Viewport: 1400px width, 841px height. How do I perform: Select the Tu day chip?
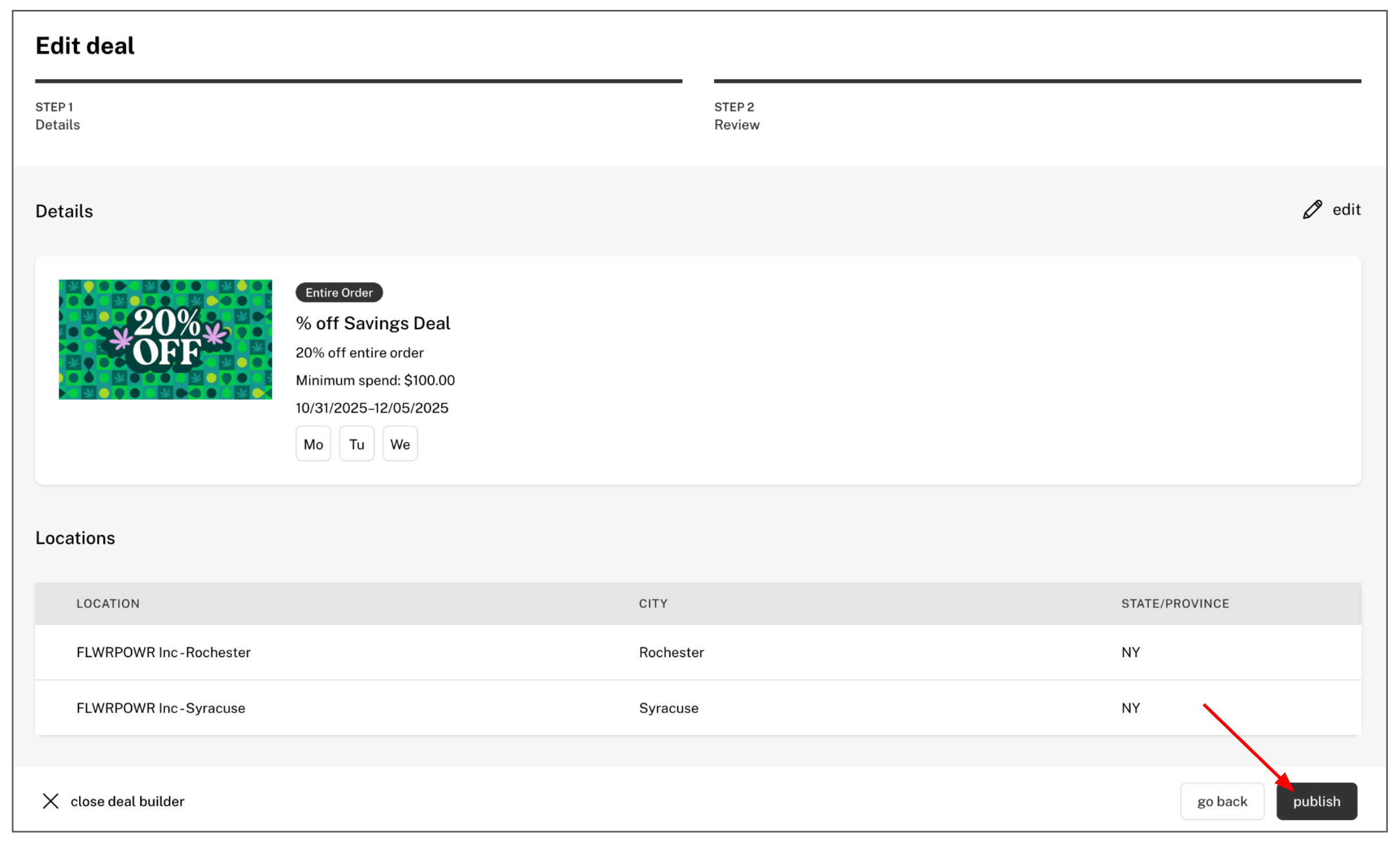pos(356,444)
